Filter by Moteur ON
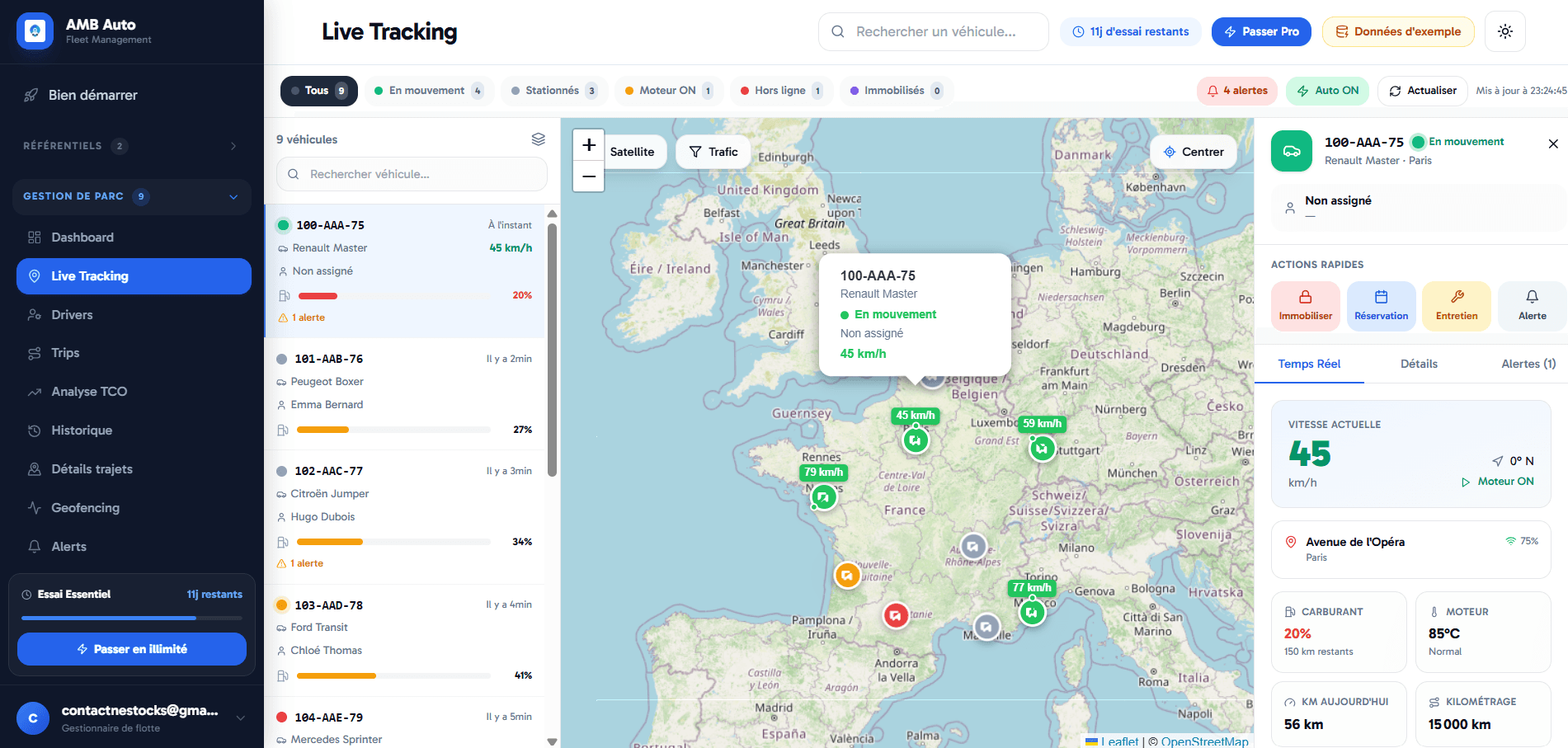Image resolution: width=1568 pixels, height=748 pixels. [x=669, y=91]
